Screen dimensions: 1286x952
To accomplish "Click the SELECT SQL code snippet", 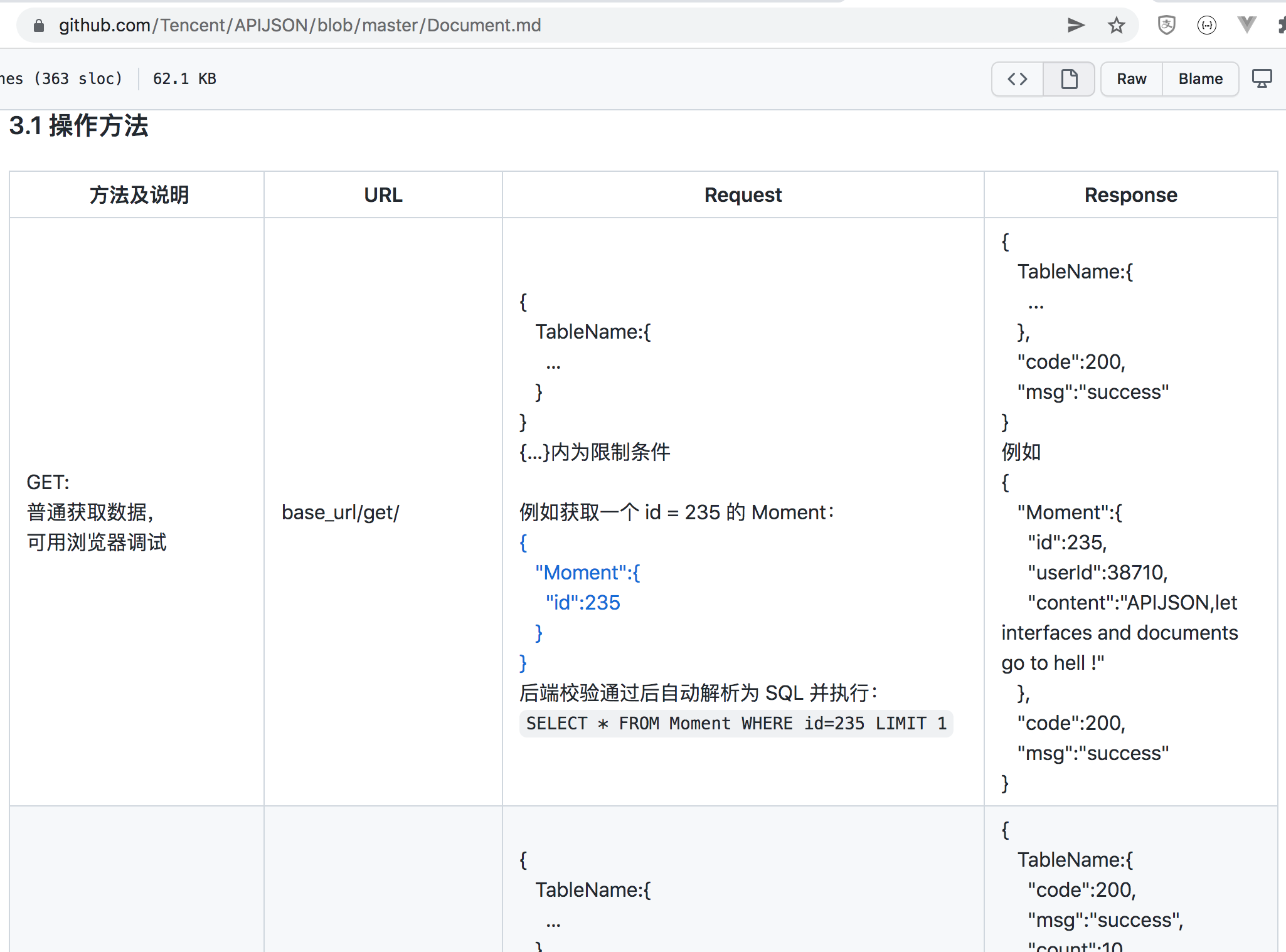I will tap(736, 724).
